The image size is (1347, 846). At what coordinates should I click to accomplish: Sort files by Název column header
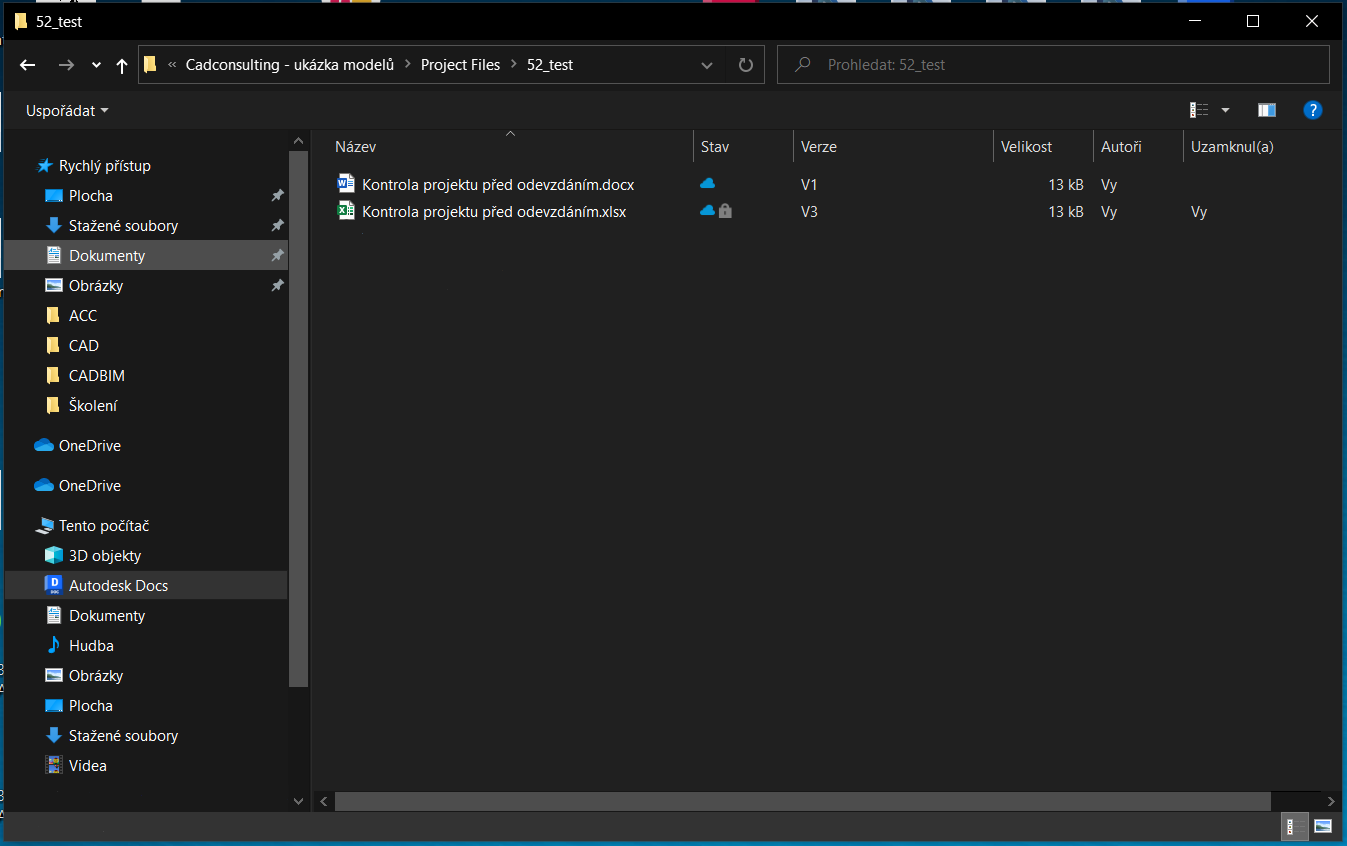tap(355, 146)
